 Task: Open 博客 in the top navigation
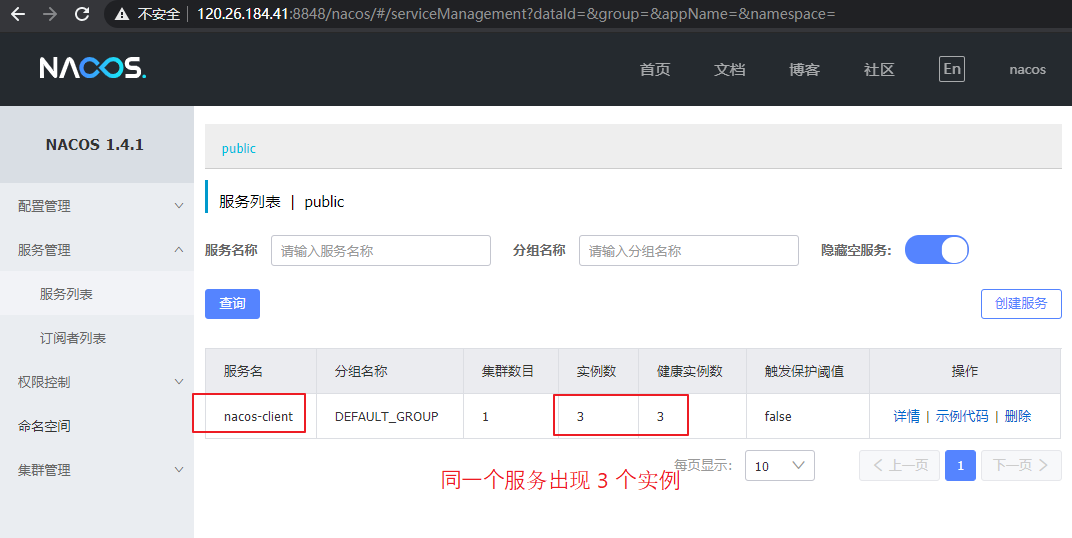click(804, 70)
